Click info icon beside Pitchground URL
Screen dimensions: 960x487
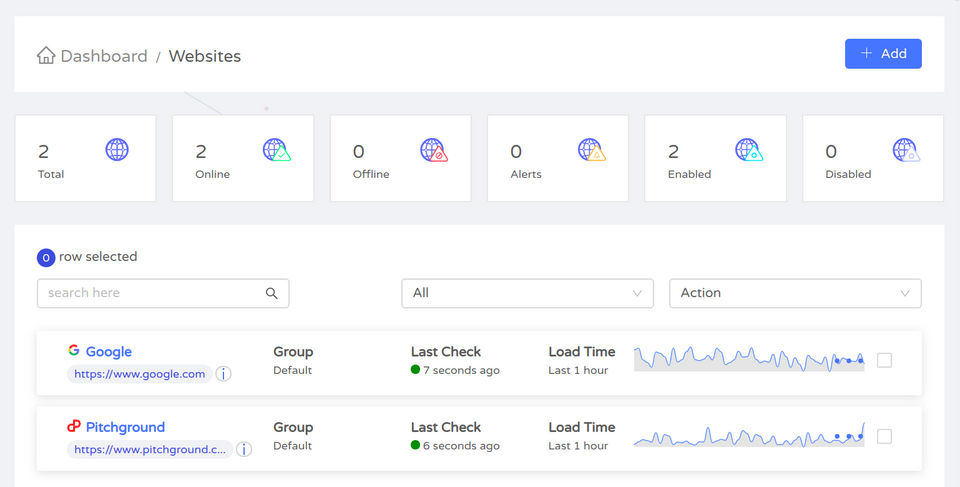pyautogui.click(x=244, y=450)
